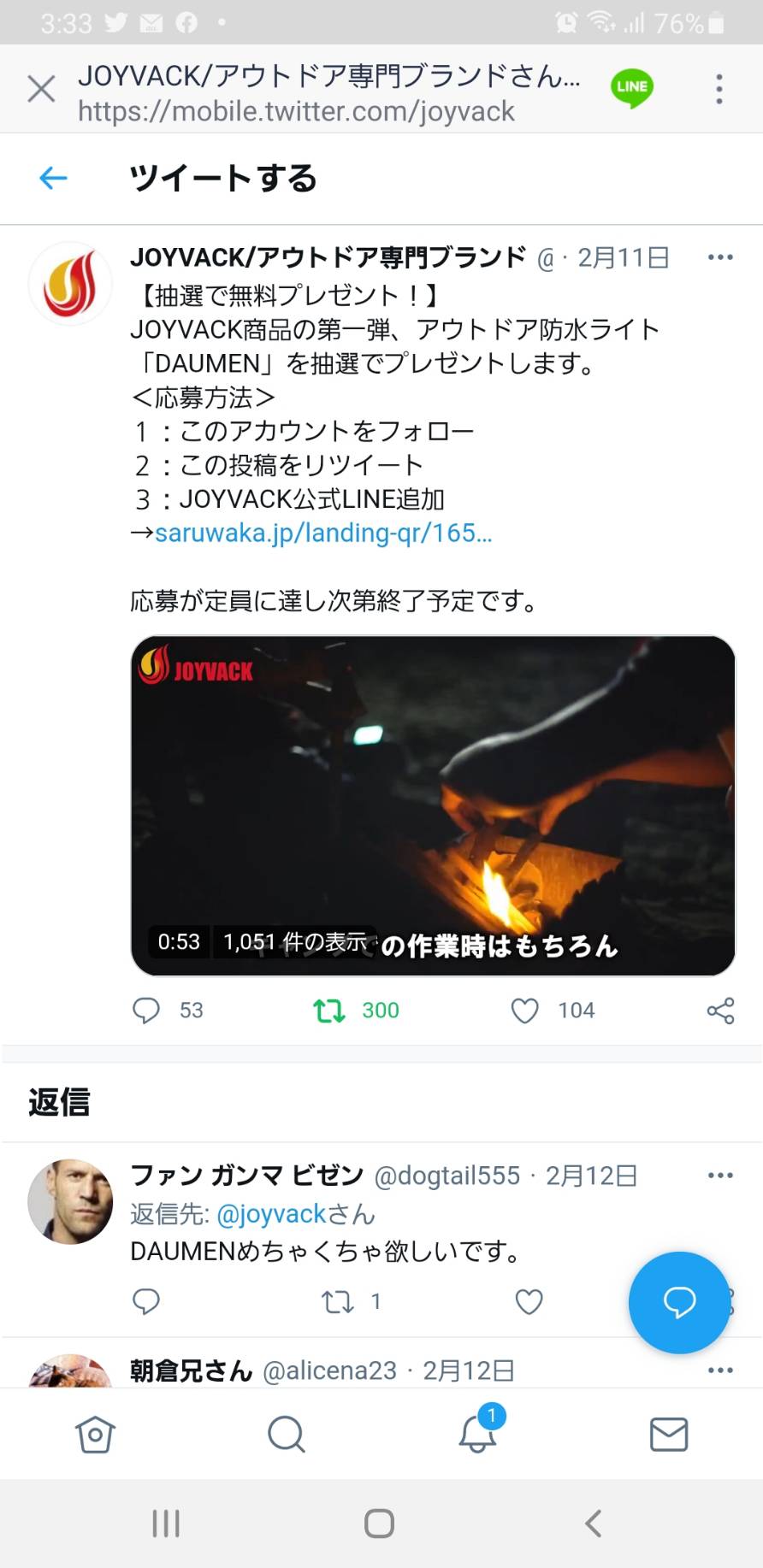Open the @joyvack mention link
This screenshot has width=763, height=1568.
point(271,1214)
